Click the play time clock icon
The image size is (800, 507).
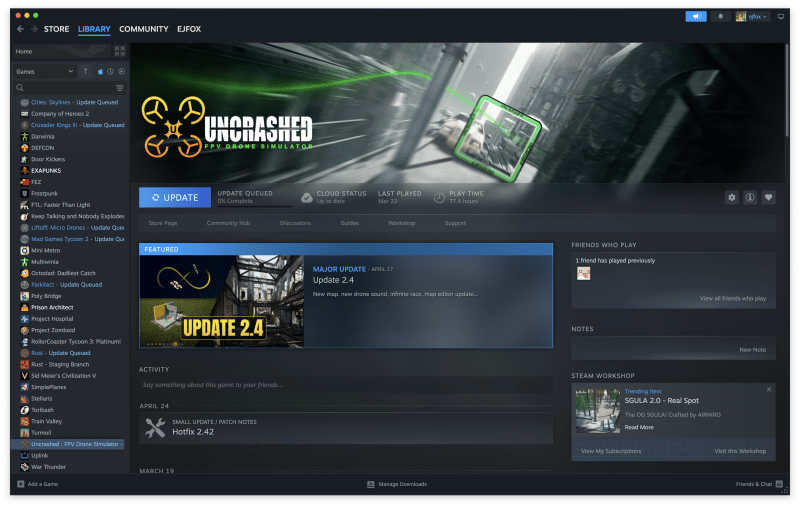coord(439,197)
